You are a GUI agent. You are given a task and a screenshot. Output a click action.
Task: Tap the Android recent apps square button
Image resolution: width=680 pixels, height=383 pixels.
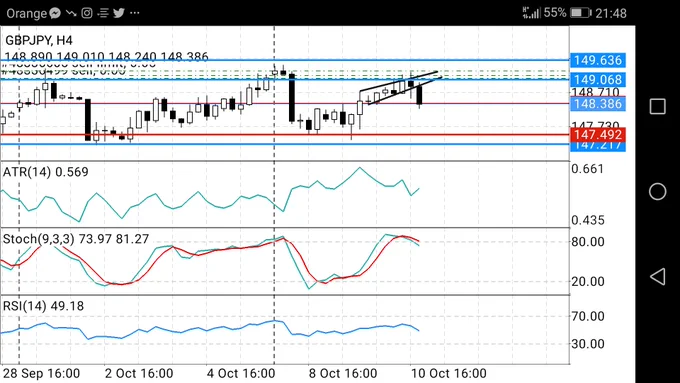click(x=657, y=106)
